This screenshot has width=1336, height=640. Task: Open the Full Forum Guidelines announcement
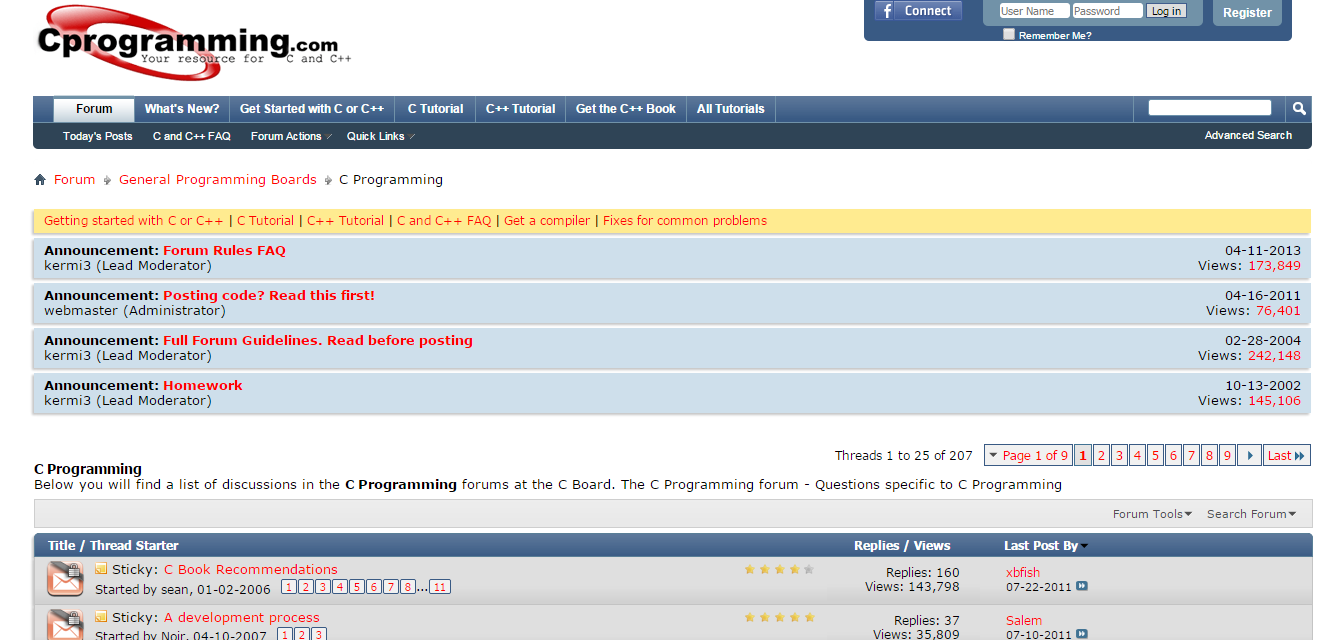pyautogui.click(x=318, y=341)
